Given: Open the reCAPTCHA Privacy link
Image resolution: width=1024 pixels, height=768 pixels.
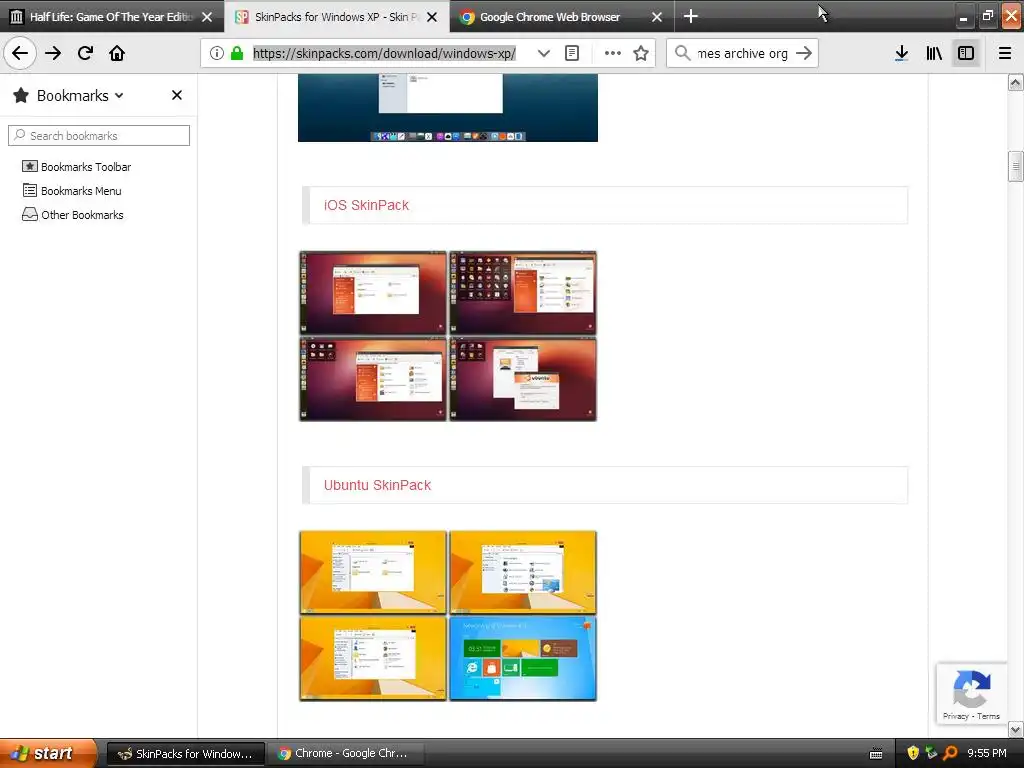Looking at the screenshot, I should point(955,716).
